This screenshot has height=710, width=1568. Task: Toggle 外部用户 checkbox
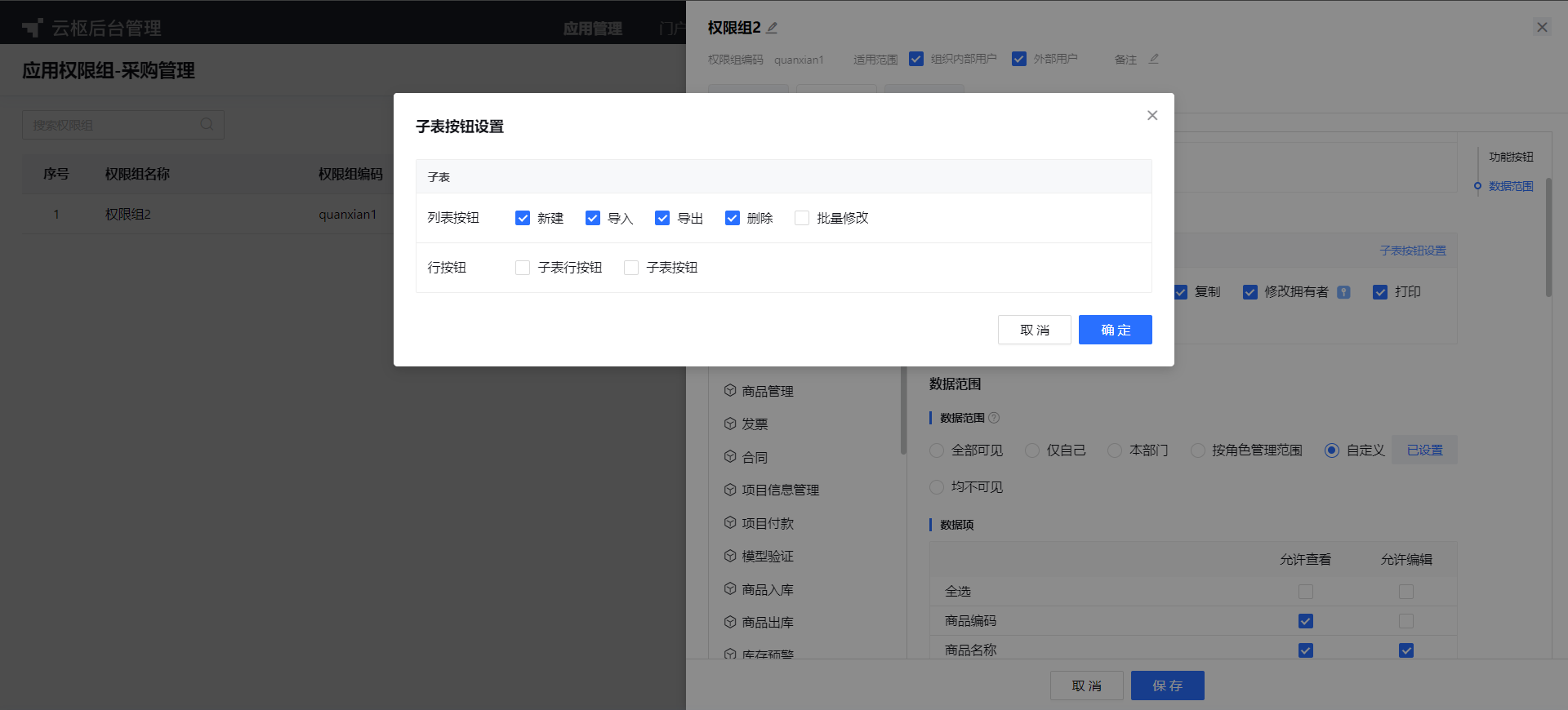click(1019, 59)
